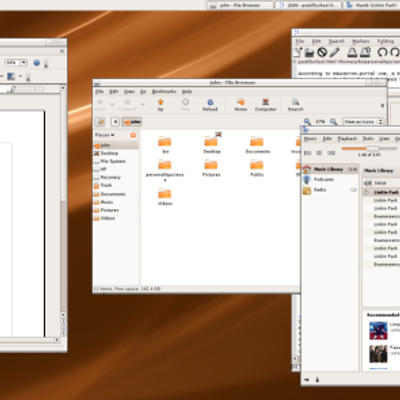Open Computer from File Browser toolbar
Image resolution: width=400 pixels, height=400 pixels.
pyautogui.click(x=265, y=105)
